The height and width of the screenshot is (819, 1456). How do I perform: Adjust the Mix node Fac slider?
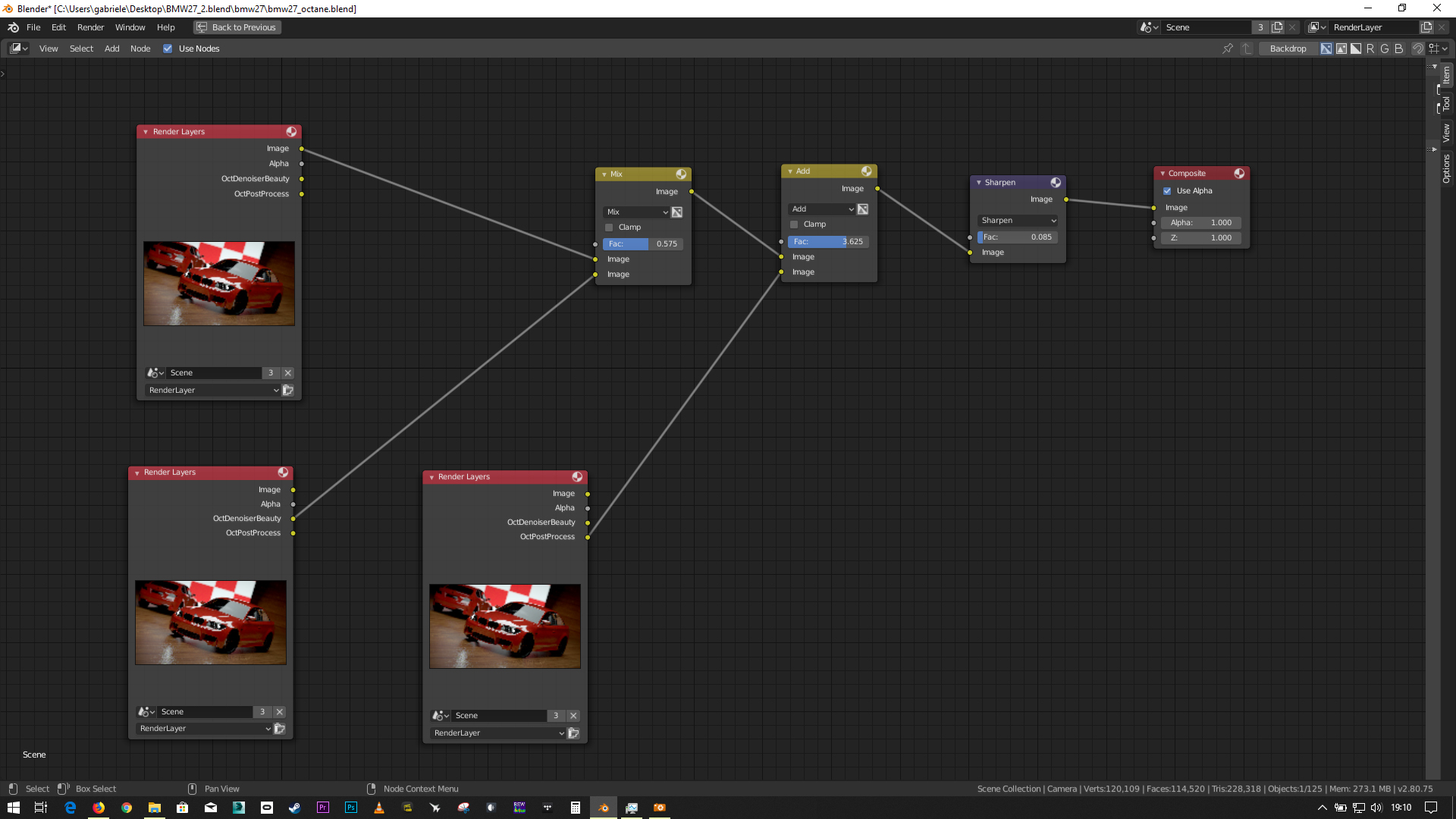point(643,244)
